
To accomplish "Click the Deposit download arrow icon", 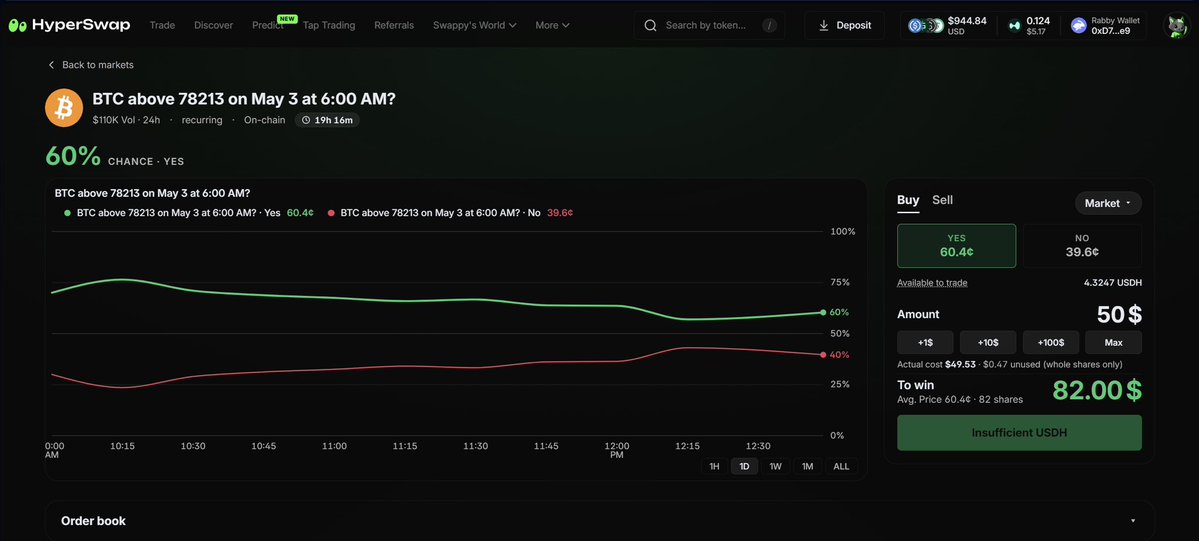I will click(824, 25).
